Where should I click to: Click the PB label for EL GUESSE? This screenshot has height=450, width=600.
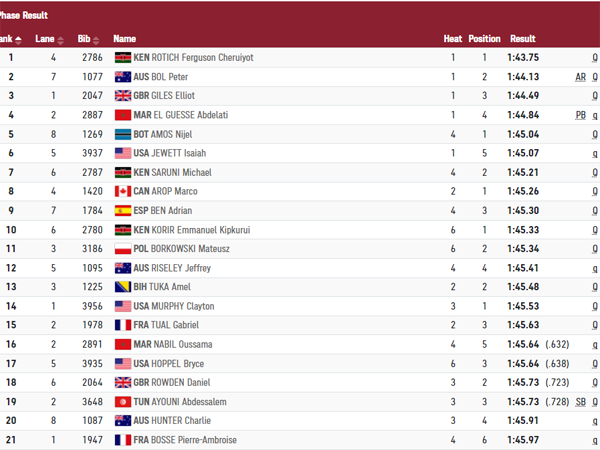pos(580,115)
